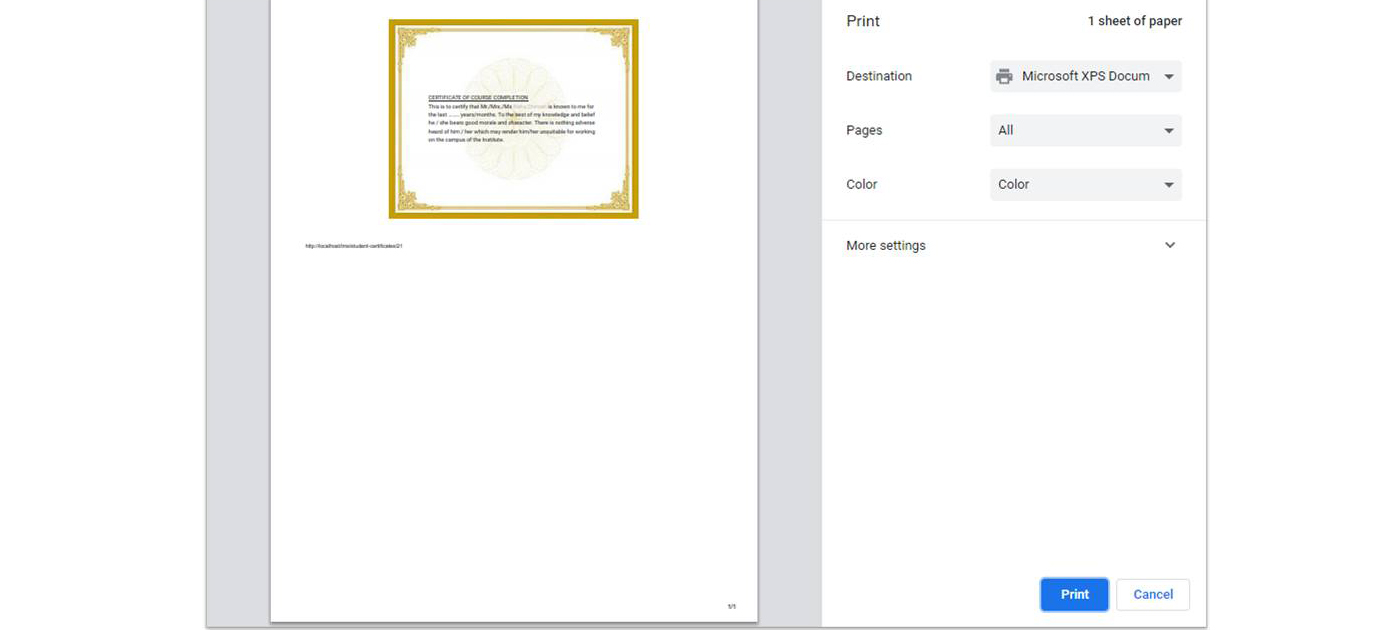Click the printer icon in Destination field

click(x=1004, y=76)
